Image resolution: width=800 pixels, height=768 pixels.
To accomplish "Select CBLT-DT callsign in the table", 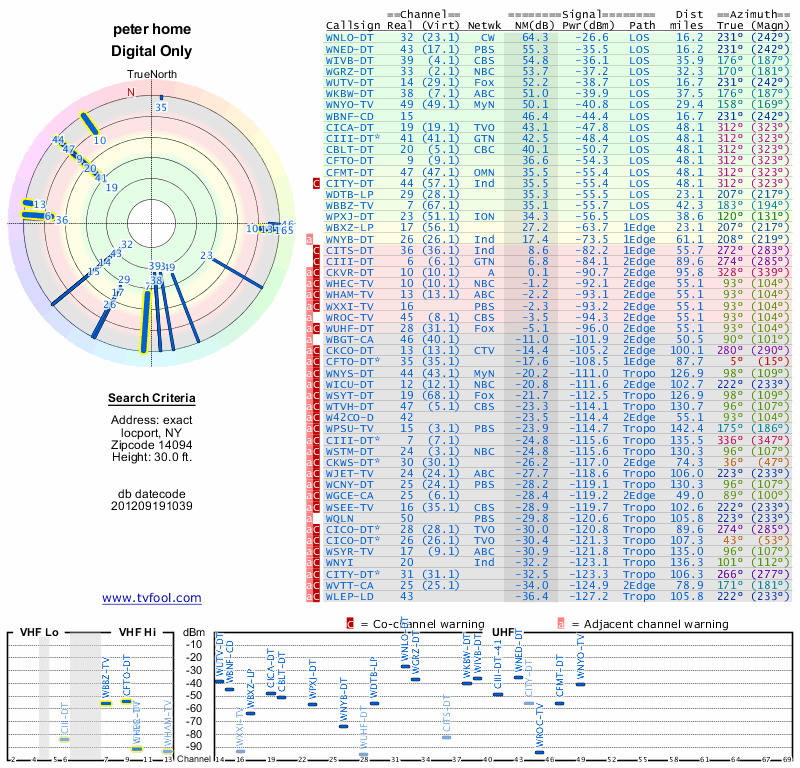I will (x=349, y=150).
